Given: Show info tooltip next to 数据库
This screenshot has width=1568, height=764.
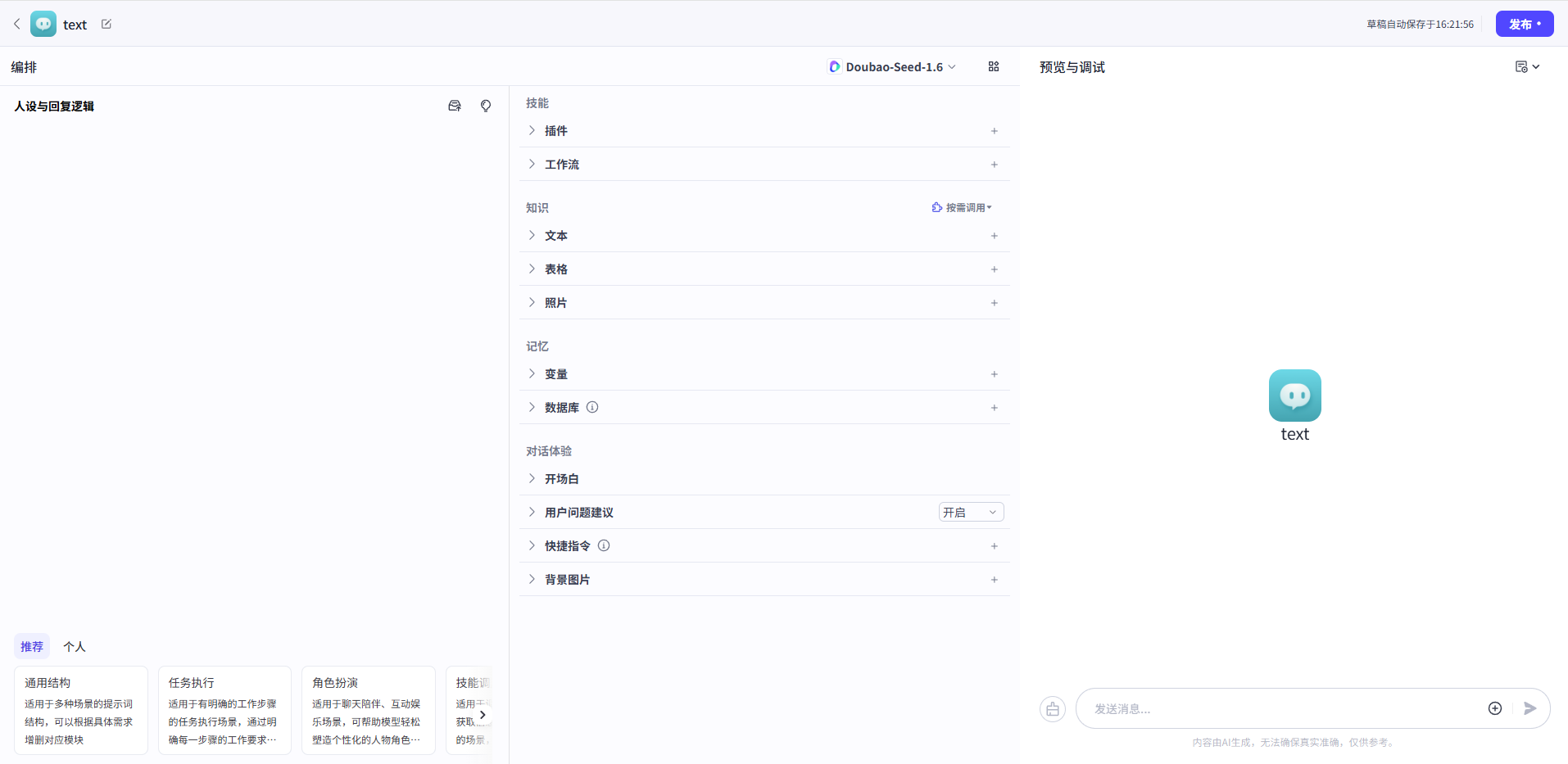Looking at the screenshot, I should point(592,407).
